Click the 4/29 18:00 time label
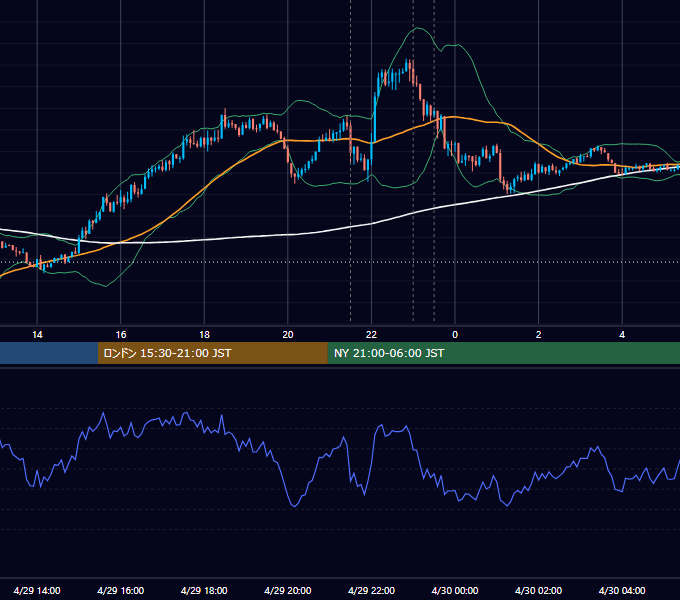Viewport: 680px width, 600px height. 204,590
